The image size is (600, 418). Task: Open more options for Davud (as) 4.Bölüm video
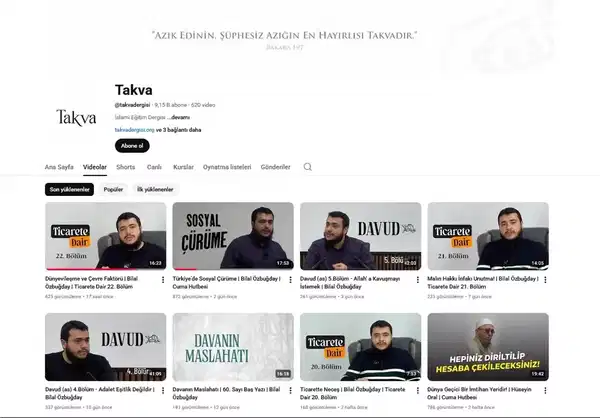163,390
